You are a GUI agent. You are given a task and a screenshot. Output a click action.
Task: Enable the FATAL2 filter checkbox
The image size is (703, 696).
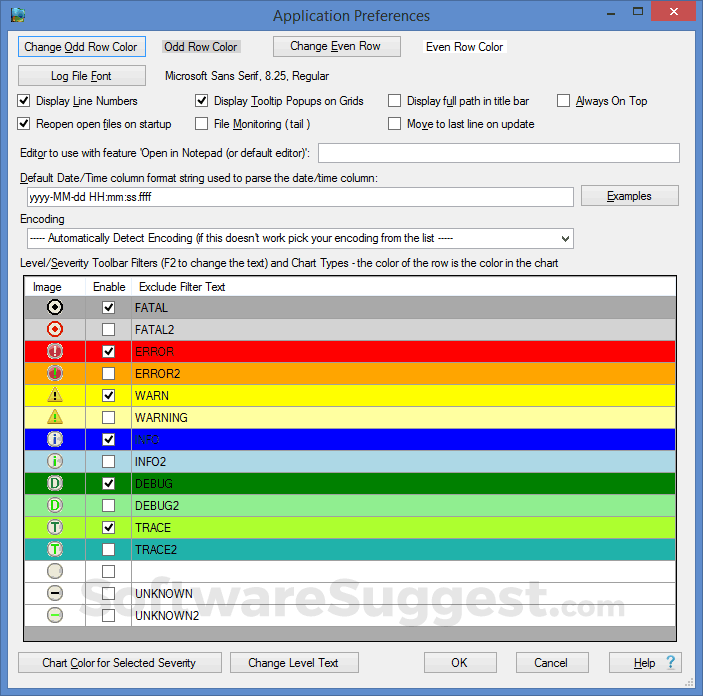point(108,330)
